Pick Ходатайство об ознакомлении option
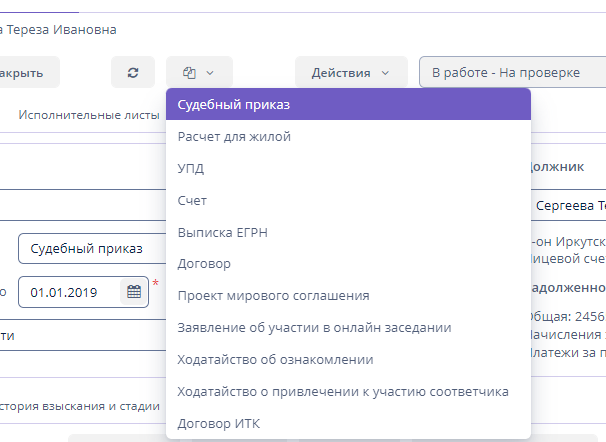 (275, 359)
